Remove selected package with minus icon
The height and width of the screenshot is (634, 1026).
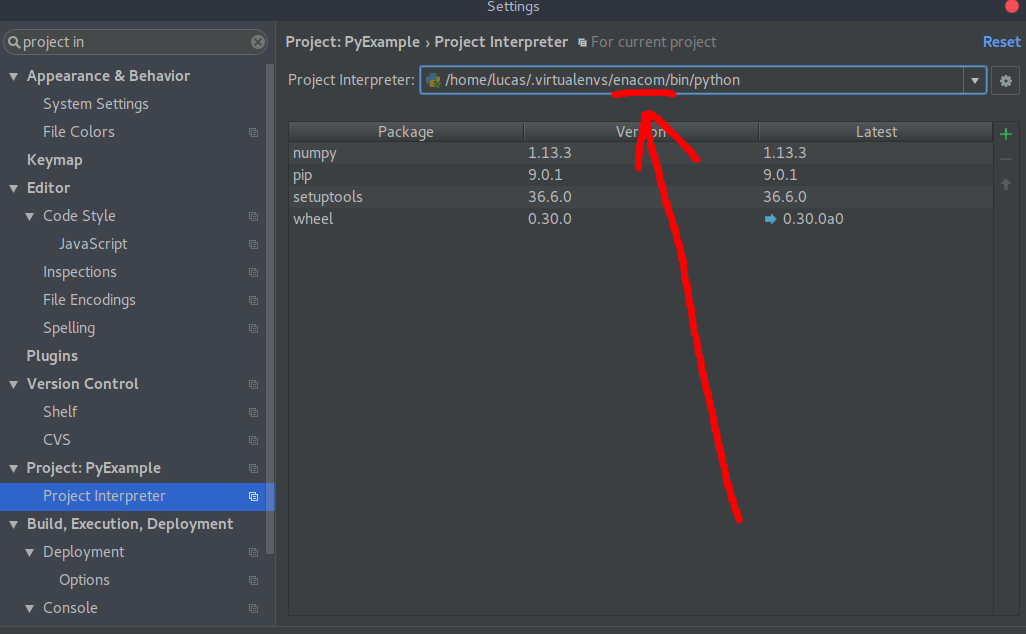(1006, 159)
